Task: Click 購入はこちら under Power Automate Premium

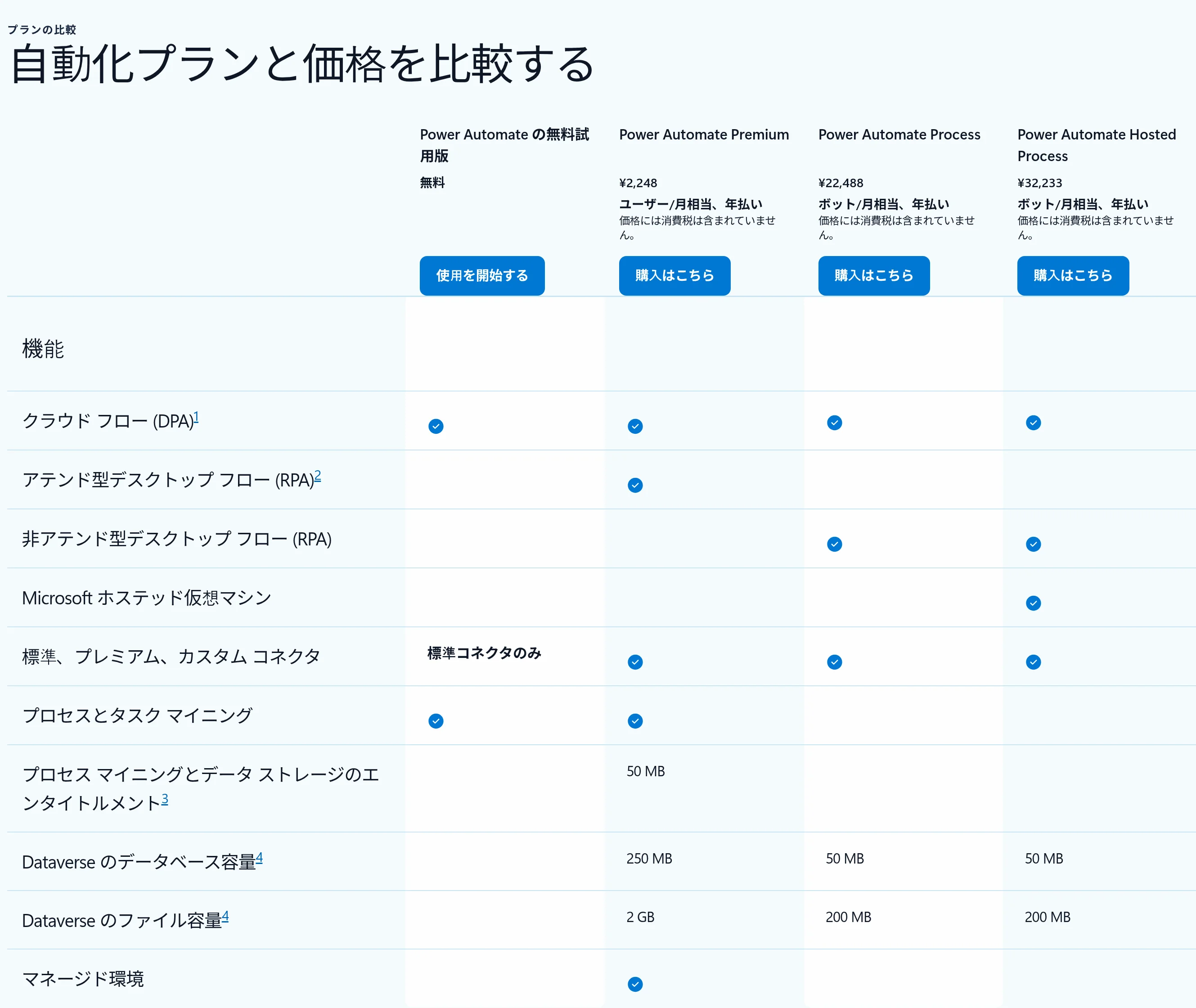Action: coord(674,275)
